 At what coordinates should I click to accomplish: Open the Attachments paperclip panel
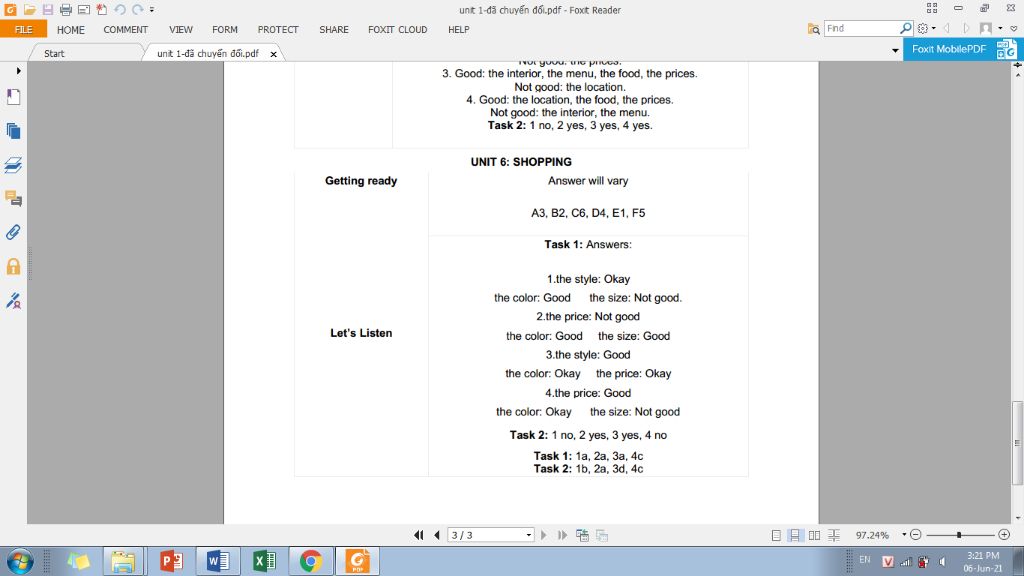click(13, 232)
